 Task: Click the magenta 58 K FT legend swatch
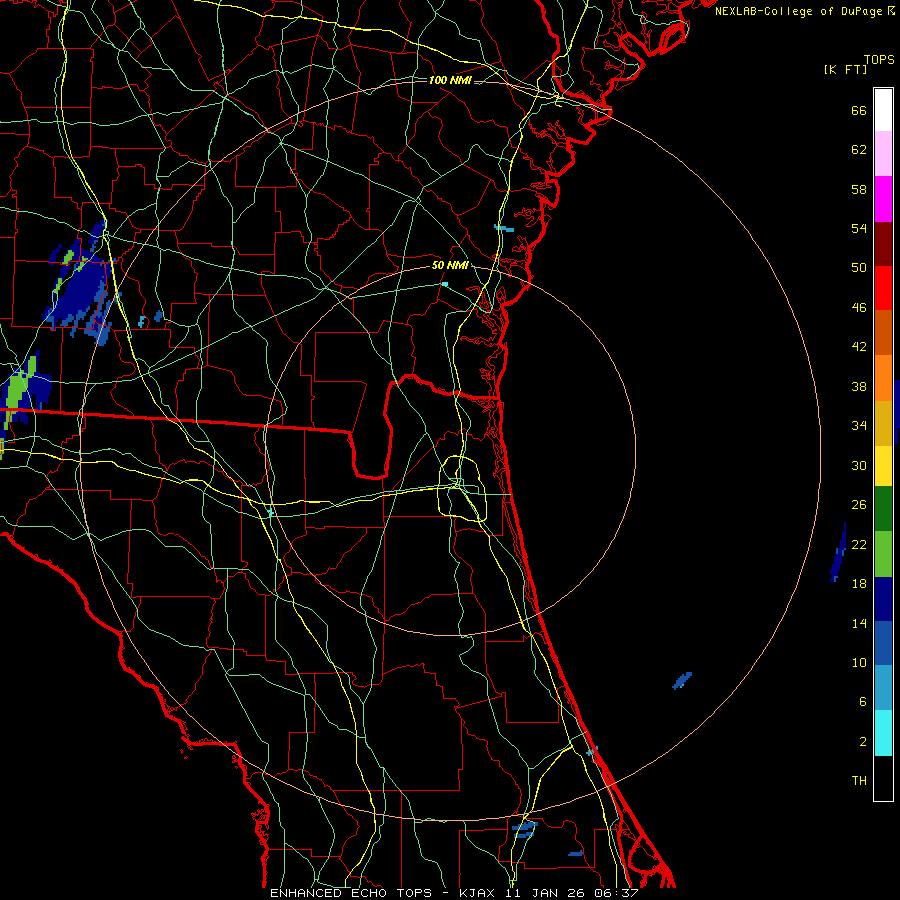click(x=883, y=199)
